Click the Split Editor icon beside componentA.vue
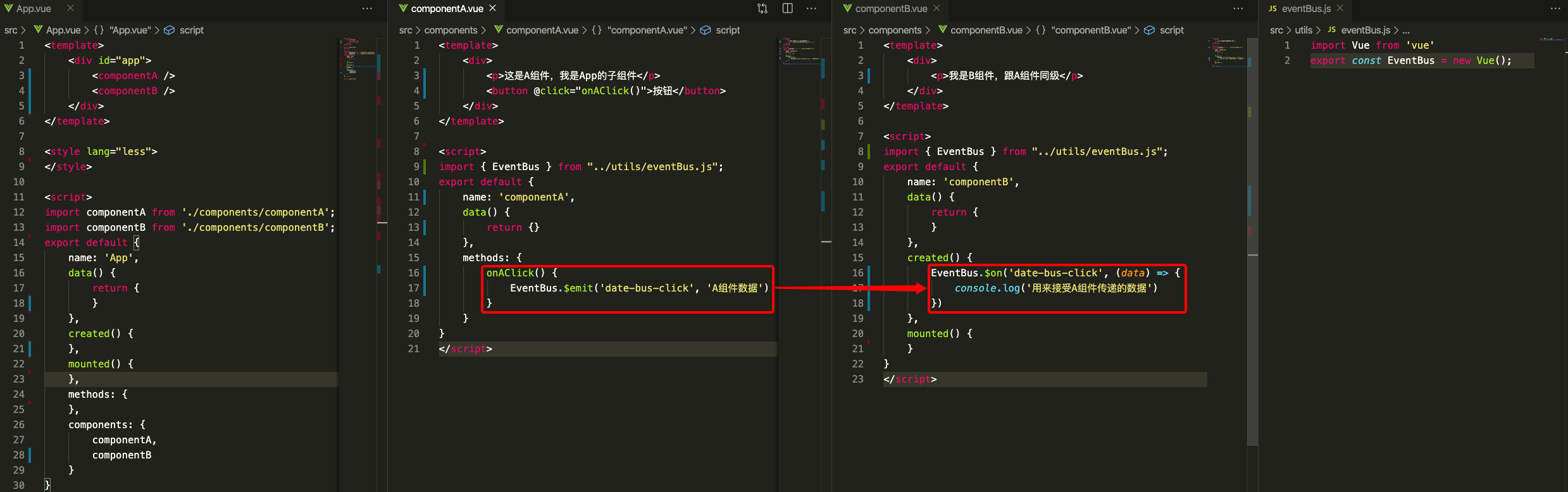Viewport: 1568px width, 492px height. pos(787,8)
